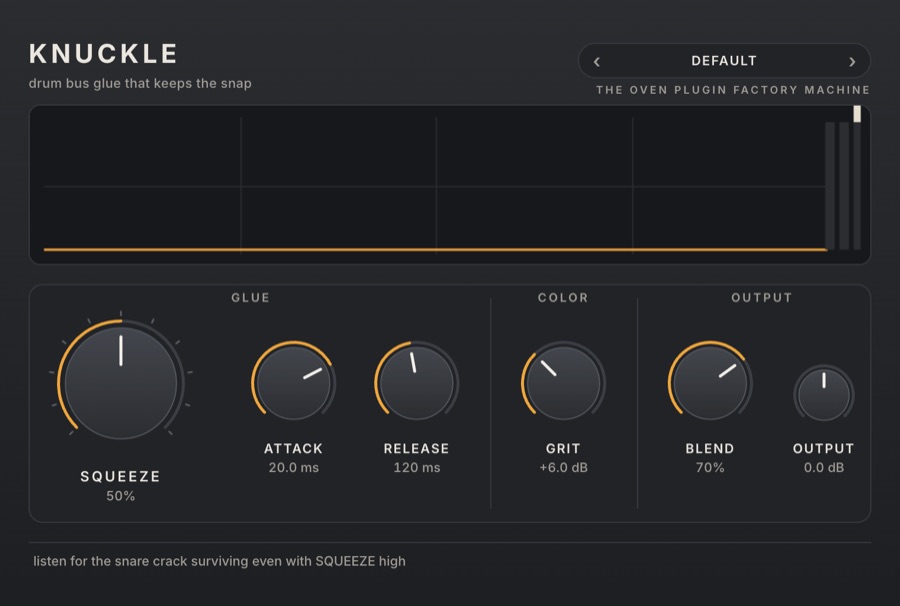The height and width of the screenshot is (606, 900).
Task: Click the KNUCKLE plugin title
Action: coord(103,54)
